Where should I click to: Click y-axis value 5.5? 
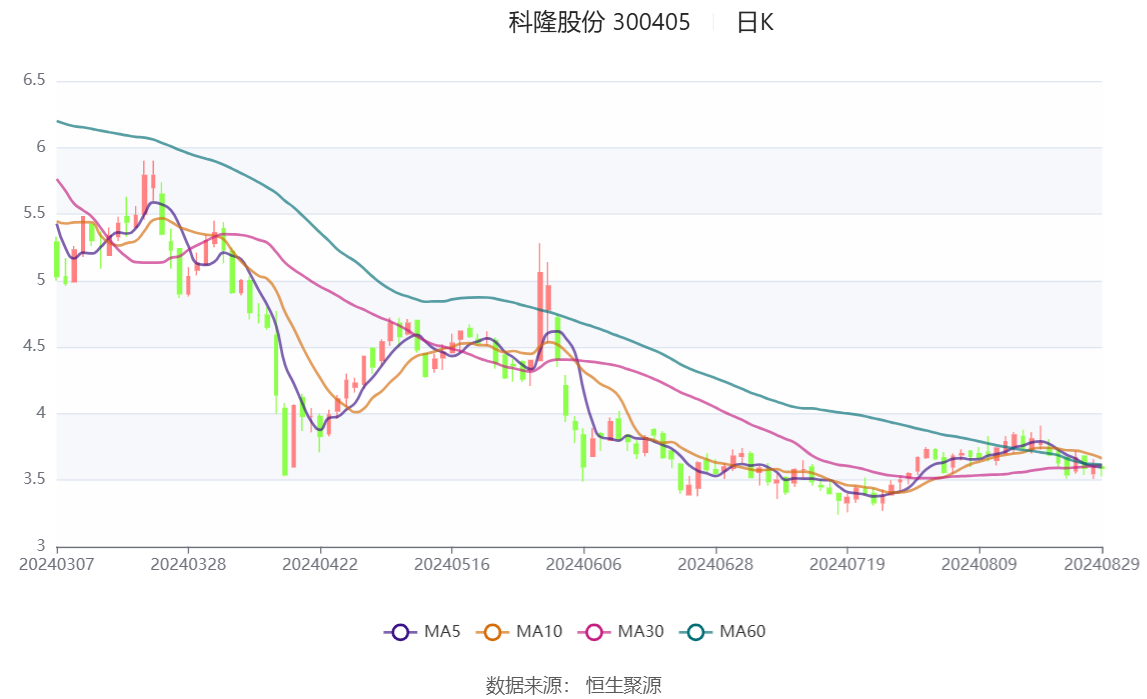pyautogui.click(x=34, y=214)
